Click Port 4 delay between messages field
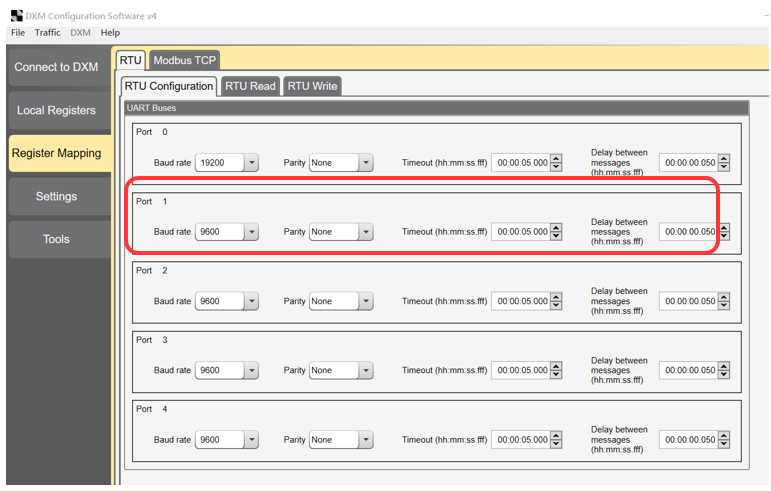Image resolution: width=771 pixels, height=491 pixels. tap(689, 440)
